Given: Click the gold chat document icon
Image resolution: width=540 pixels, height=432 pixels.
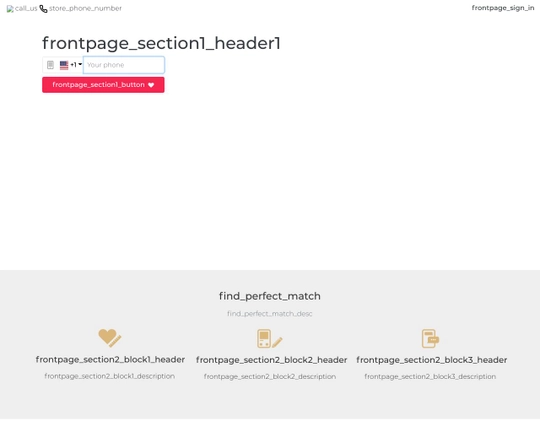Looking at the screenshot, I should tap(430, 338).
